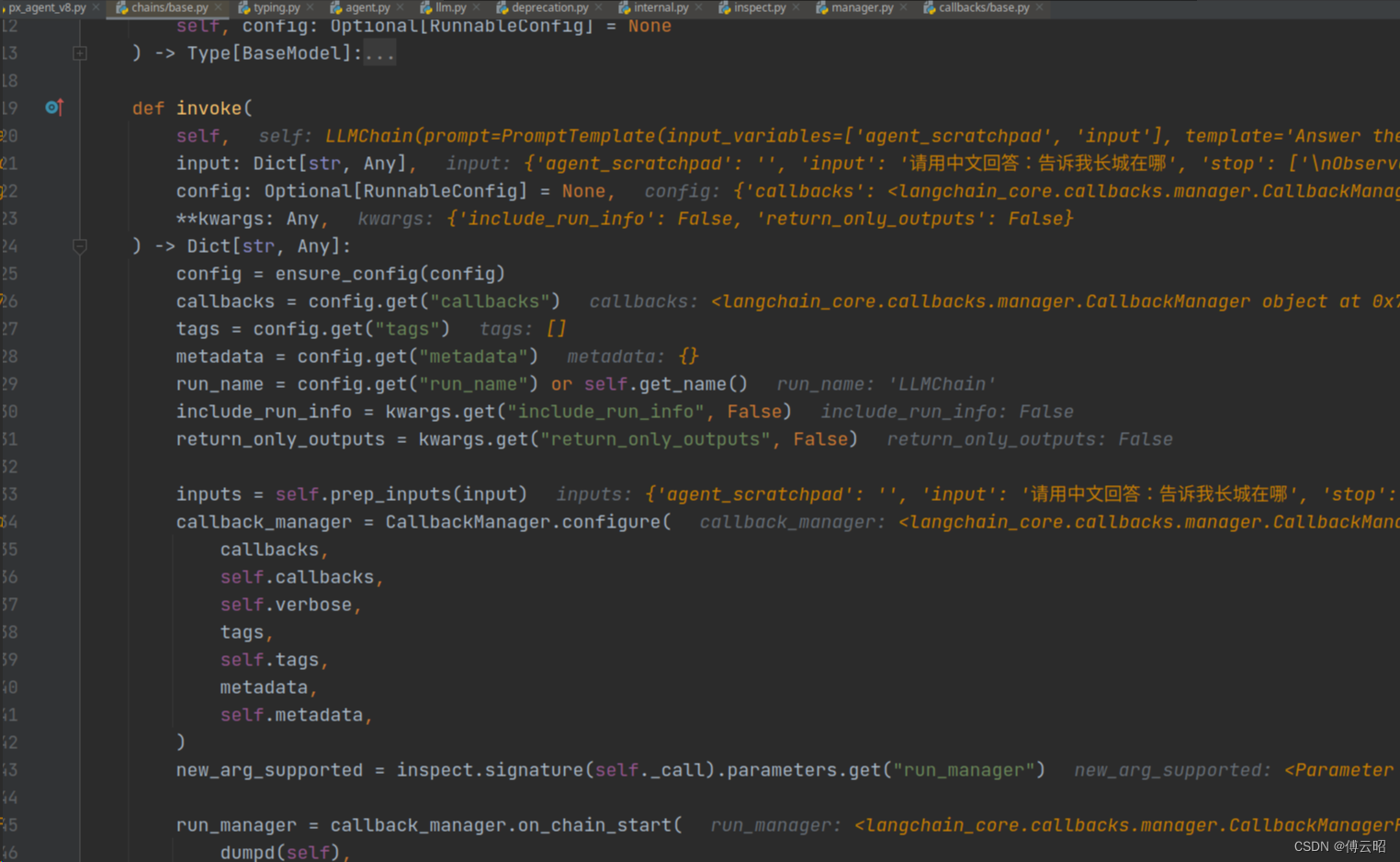
Task: Click 'CallbackManager.configure(' call
Action: pyautogui.click(x=528, y=522)
